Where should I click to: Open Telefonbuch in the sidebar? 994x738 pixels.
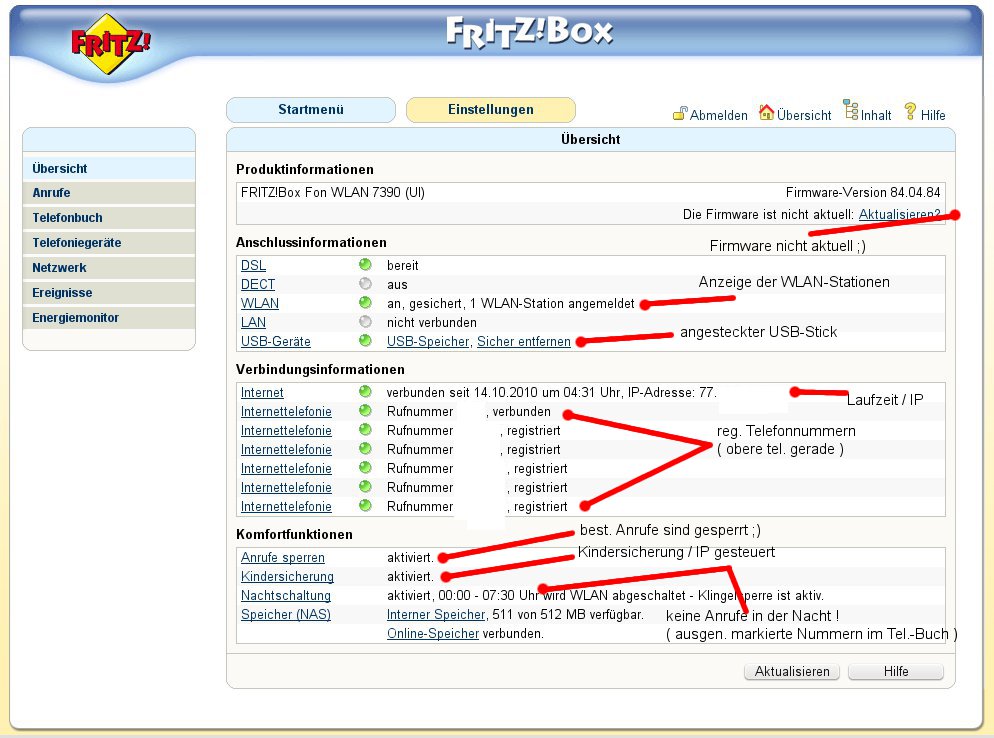click(x=109, y=217)
